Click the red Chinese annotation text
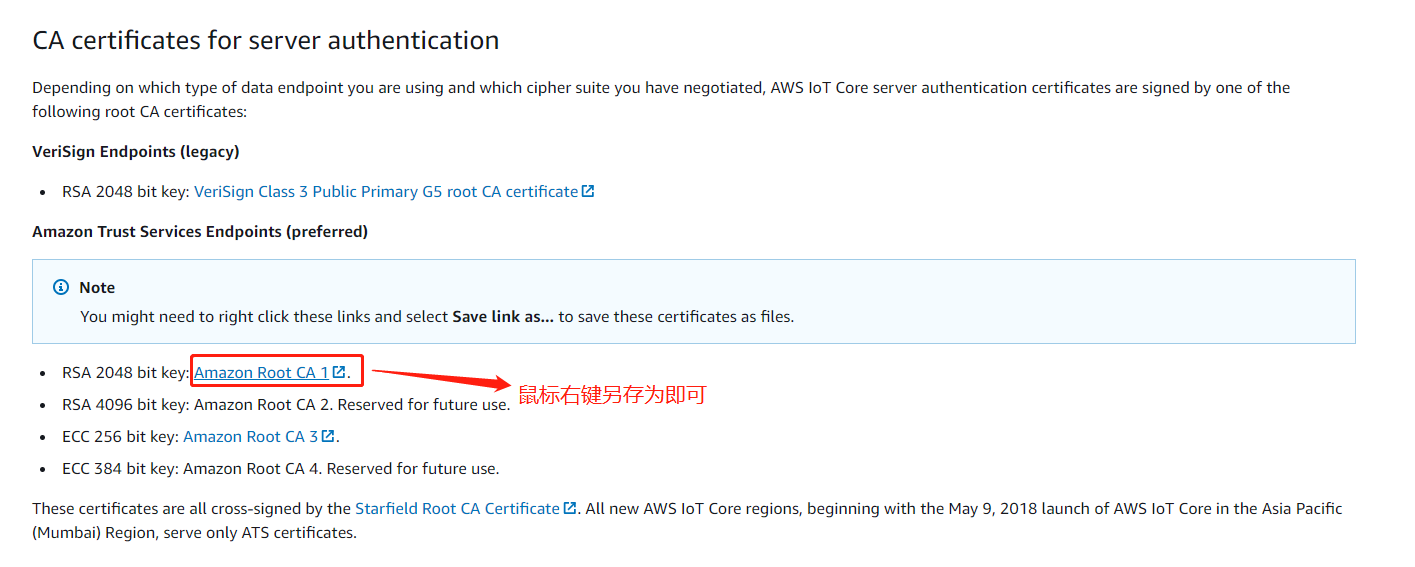1415x567 pixels. pyautogui.click(x=612, y=395)
